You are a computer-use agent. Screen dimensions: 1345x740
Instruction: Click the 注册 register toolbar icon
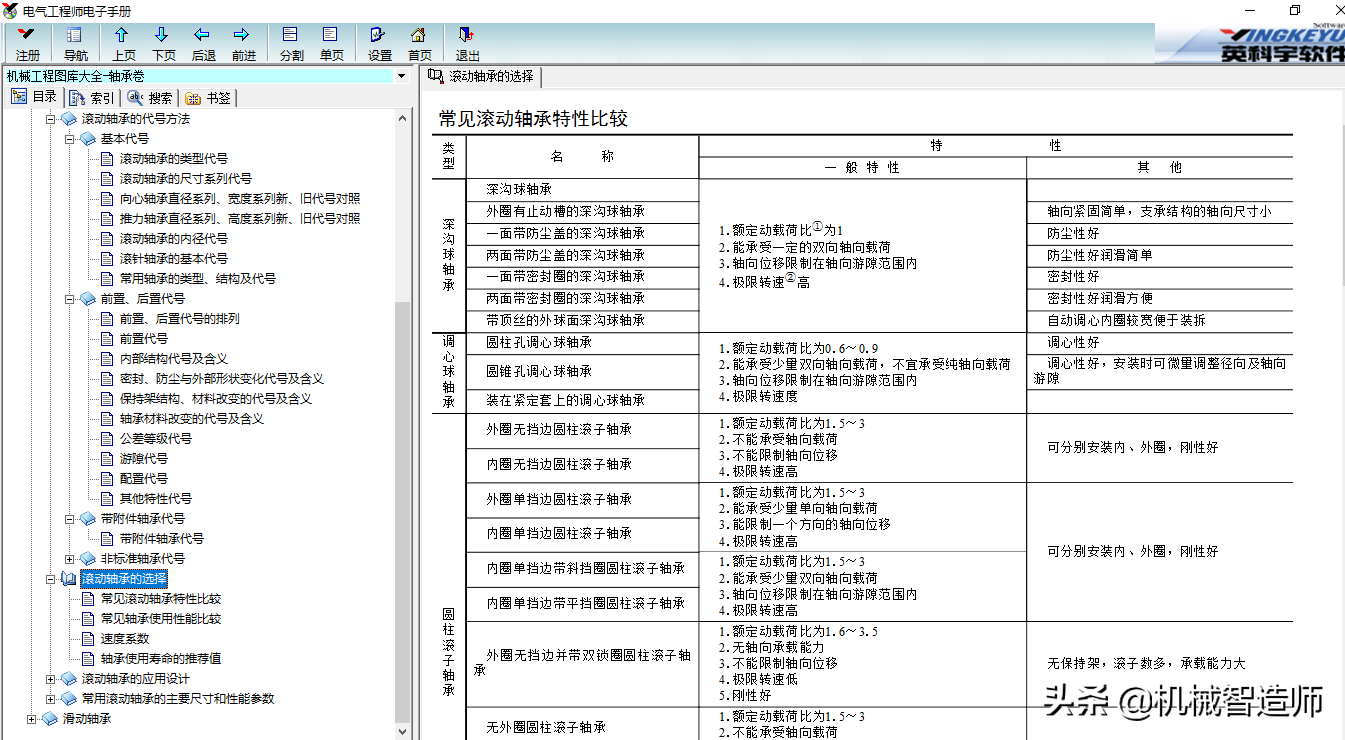(28, 35)
